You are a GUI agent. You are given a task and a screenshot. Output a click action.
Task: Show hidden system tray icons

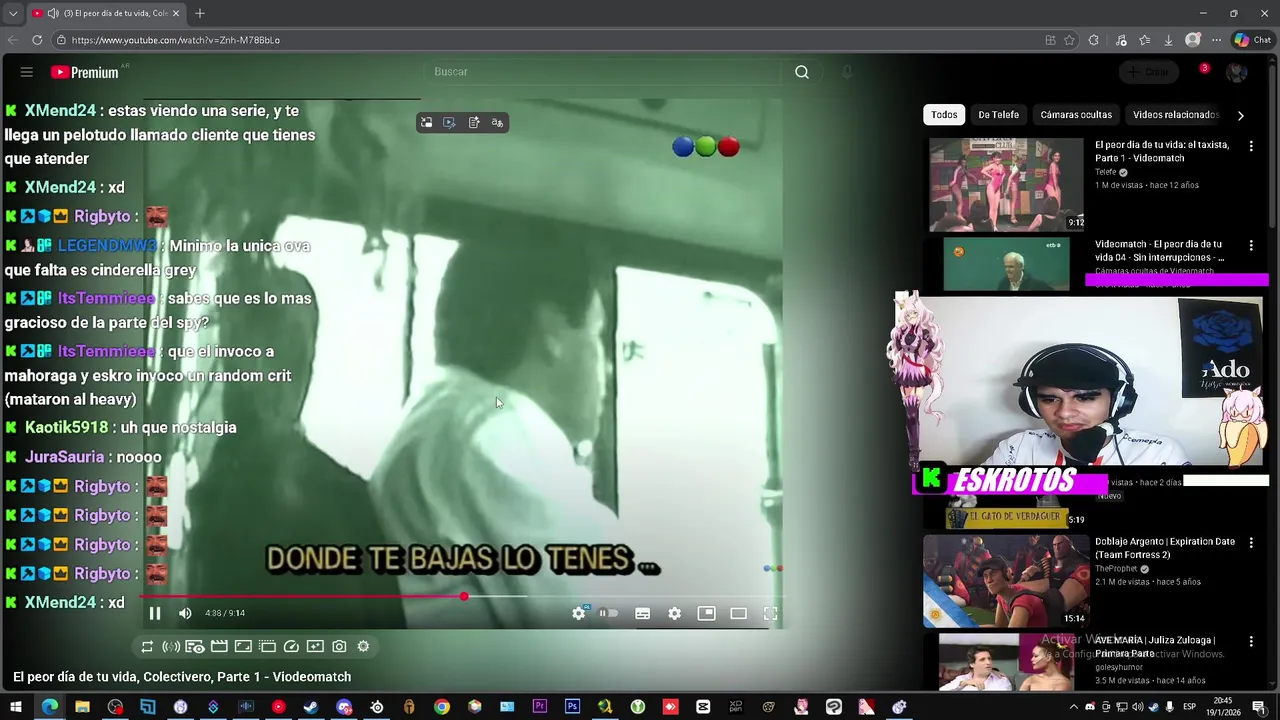[1074, 707]
